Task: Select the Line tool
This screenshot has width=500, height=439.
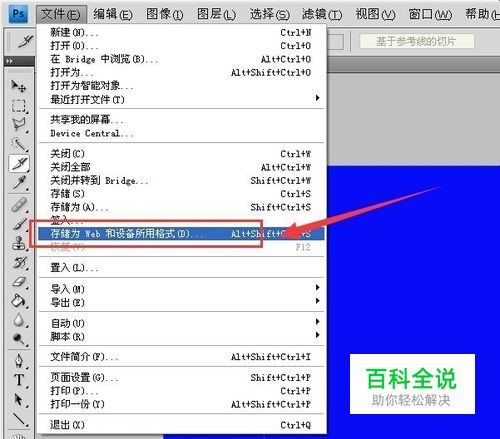Action: pos(19,419)
